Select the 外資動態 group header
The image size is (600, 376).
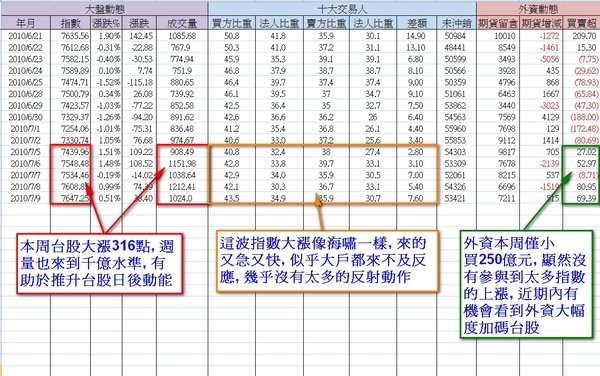pyautogui.click(x=538, y=8)
